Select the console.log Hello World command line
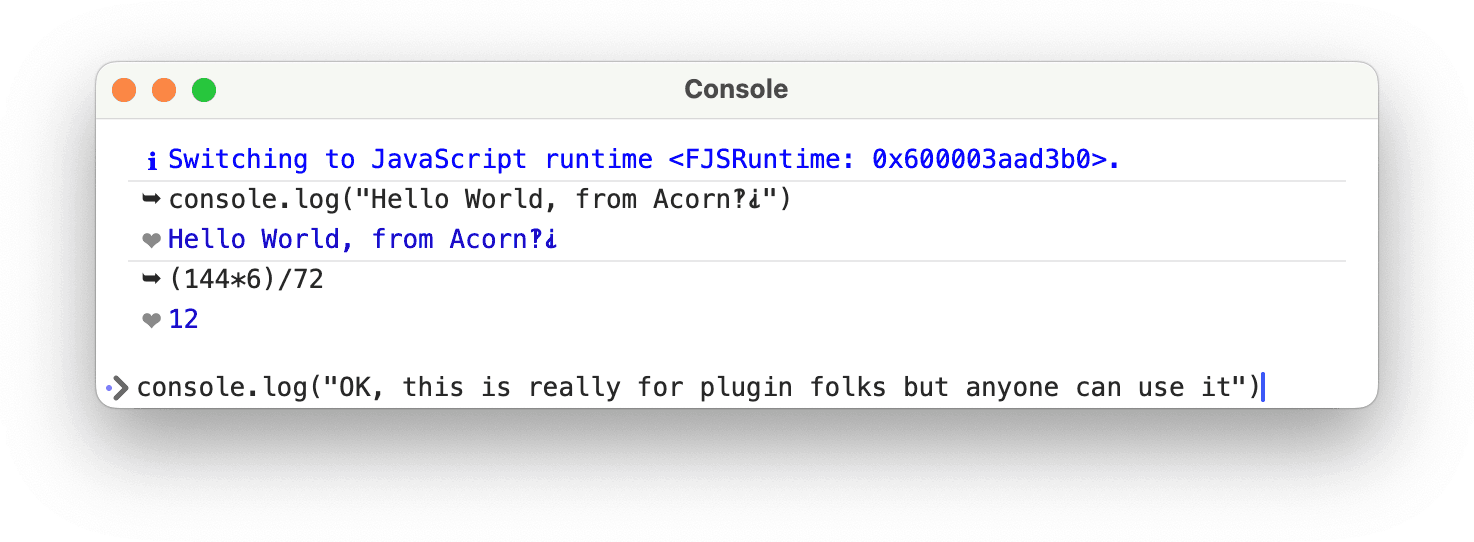The image size is (1474, 542). point(480,200)
